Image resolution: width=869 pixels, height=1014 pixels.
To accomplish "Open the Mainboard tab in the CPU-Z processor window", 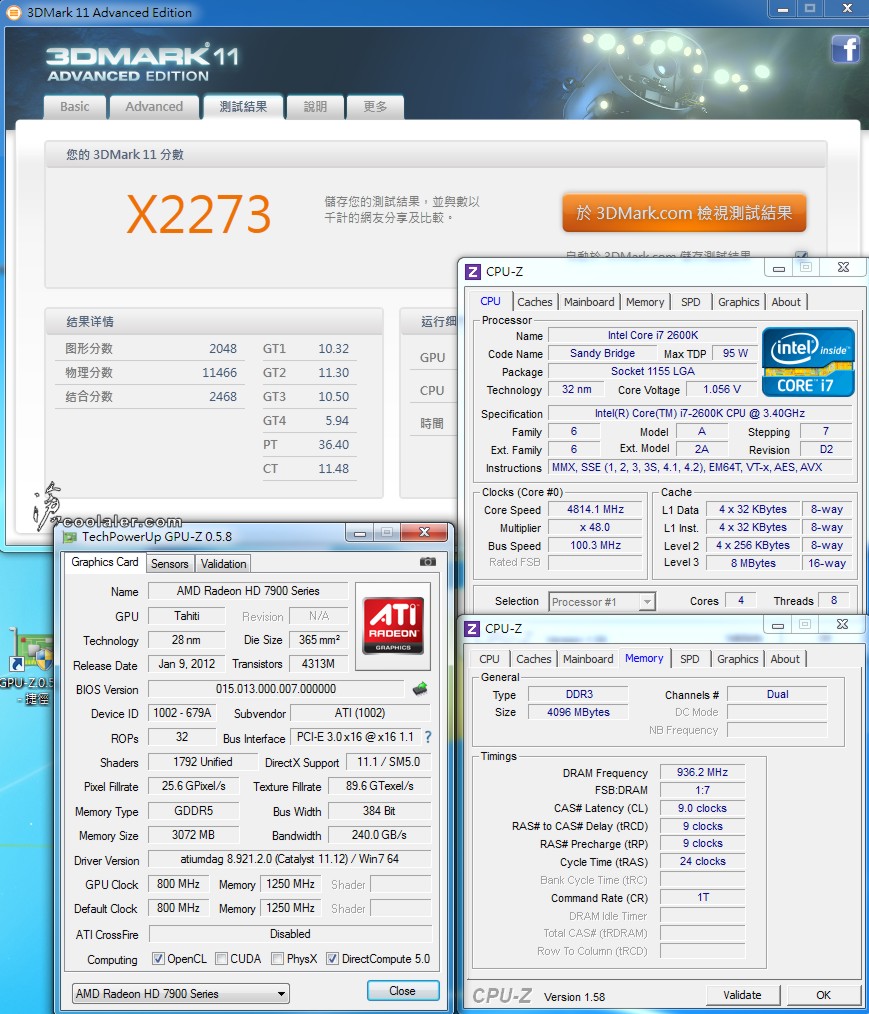I will coord(589,302).
